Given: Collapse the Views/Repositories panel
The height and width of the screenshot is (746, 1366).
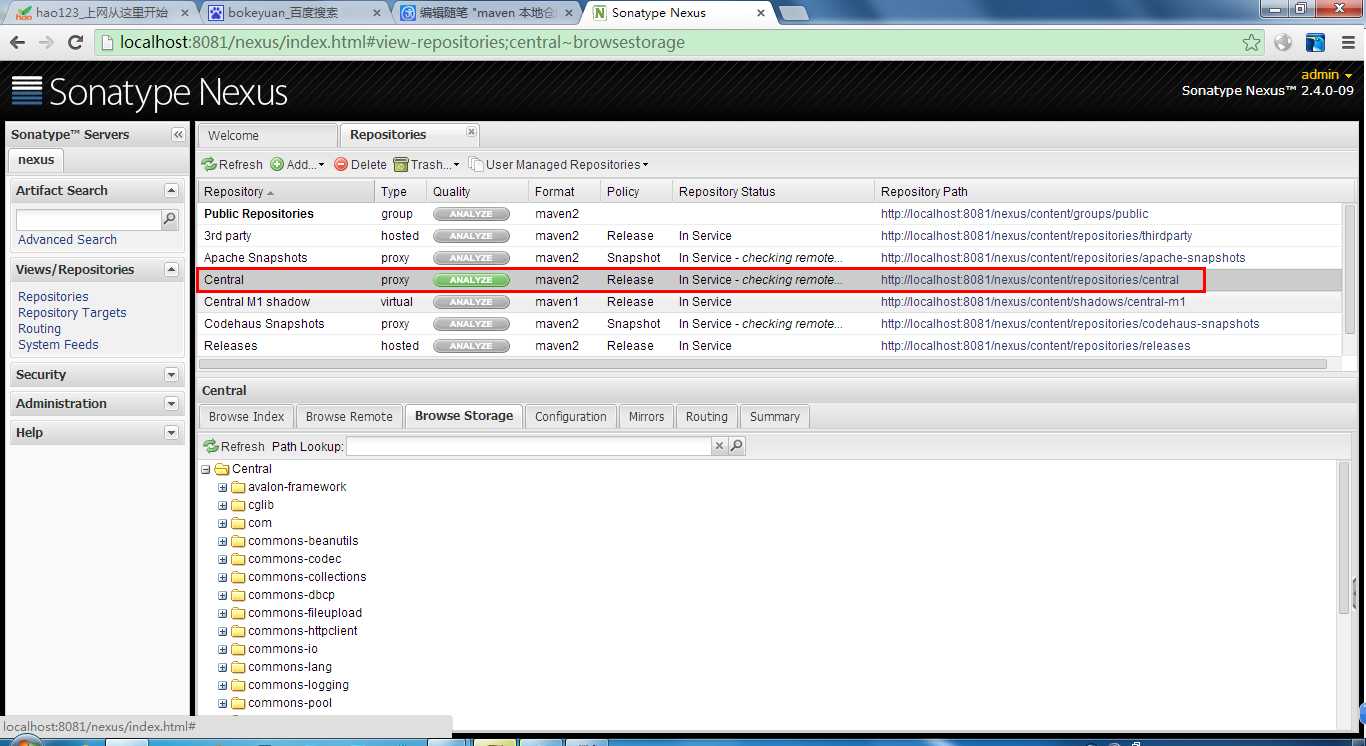Looking at the screenshot, I should [x=171, y=270].
